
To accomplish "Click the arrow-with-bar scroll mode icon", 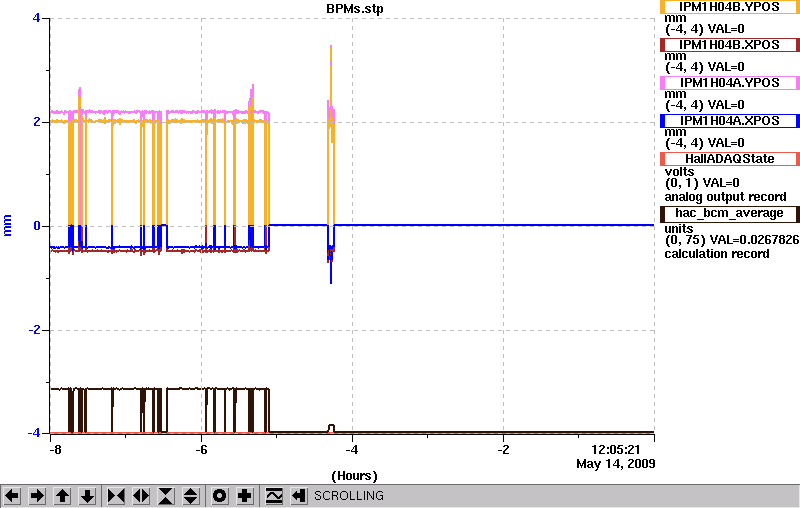I will coord(299,496).
